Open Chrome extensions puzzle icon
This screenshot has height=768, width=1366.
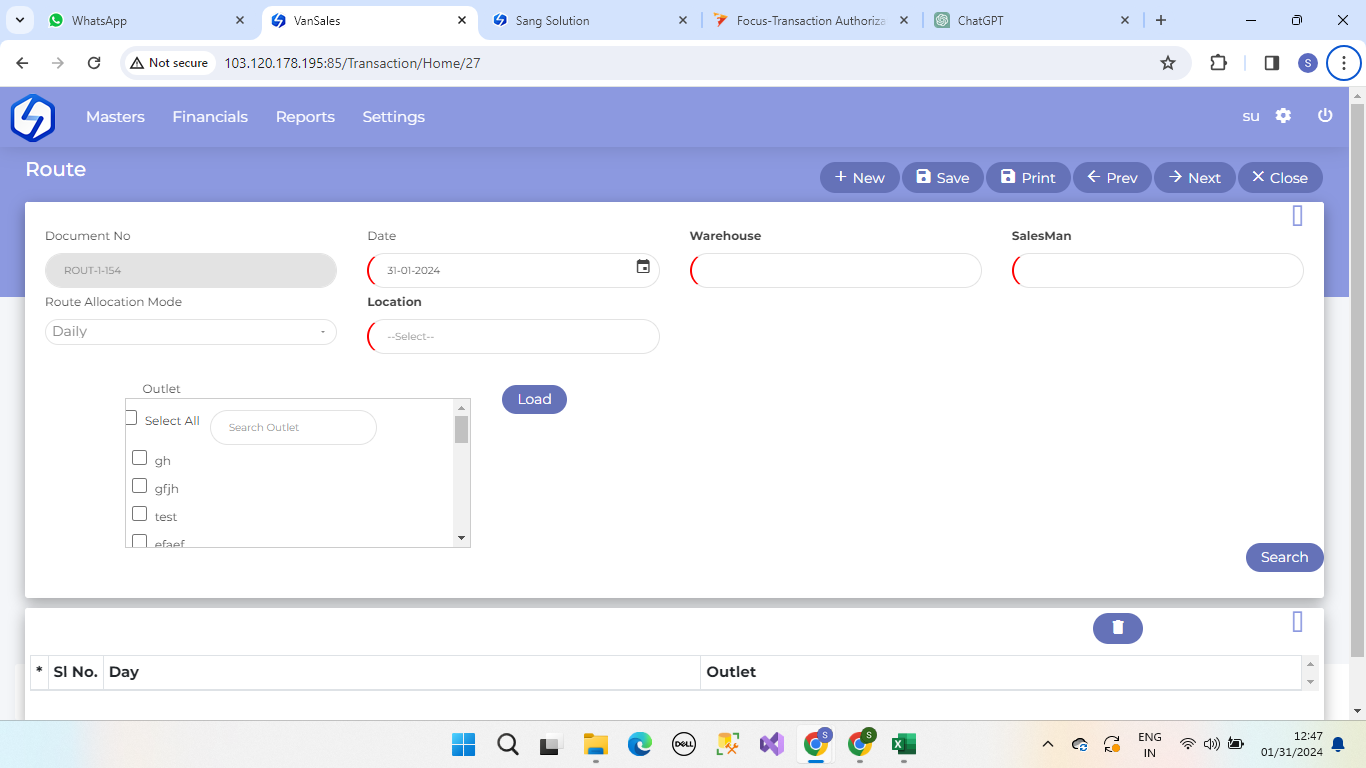coord(1218,63)
